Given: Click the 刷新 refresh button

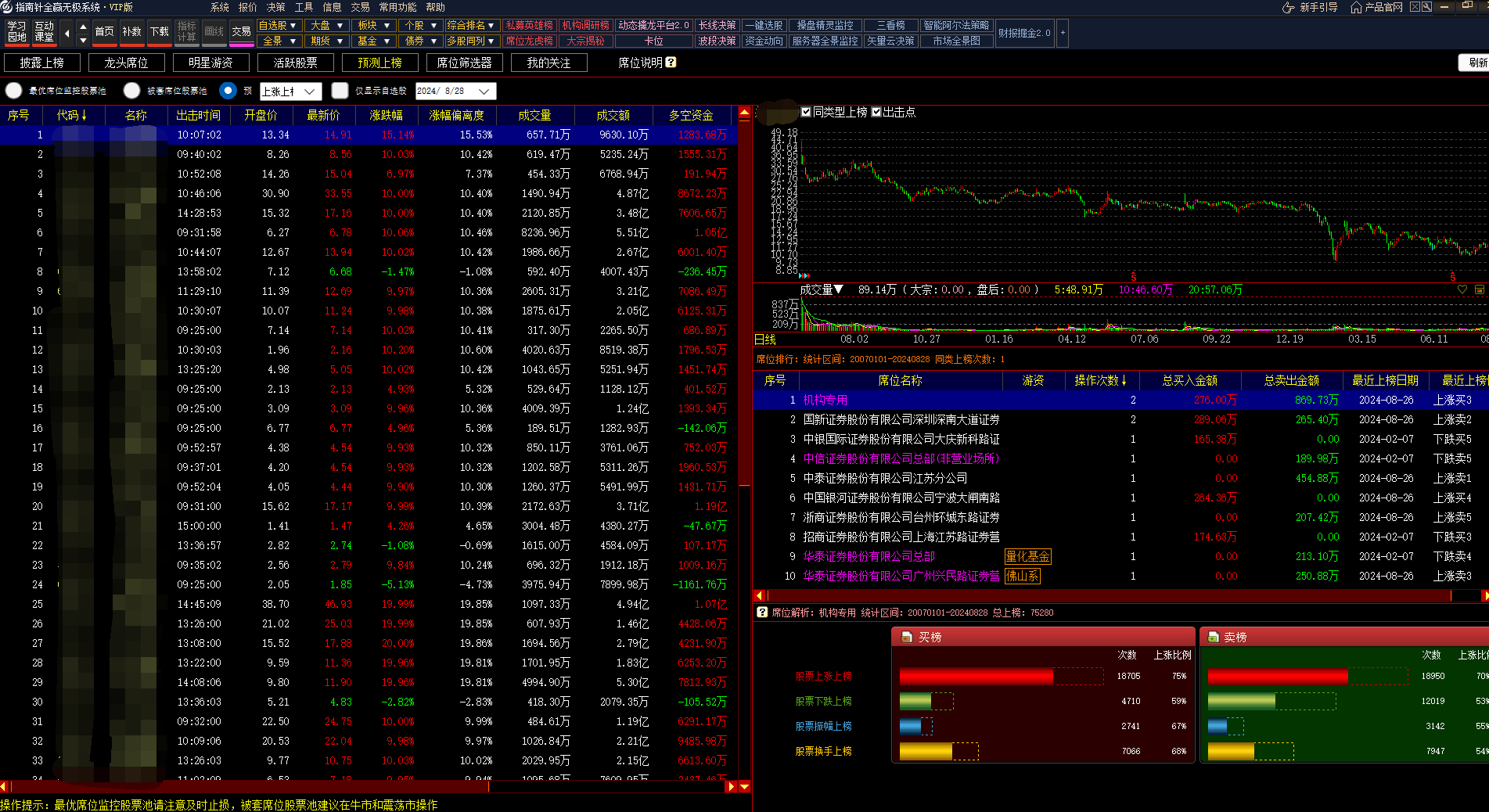Looking at the screenshot, I should point(1476,63).
